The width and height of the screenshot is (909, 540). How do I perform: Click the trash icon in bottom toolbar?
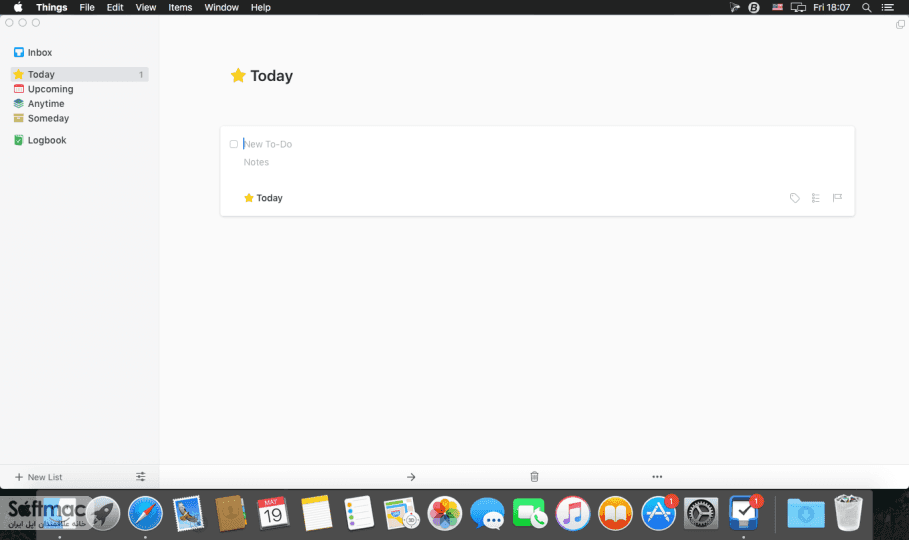pos(535,477)
